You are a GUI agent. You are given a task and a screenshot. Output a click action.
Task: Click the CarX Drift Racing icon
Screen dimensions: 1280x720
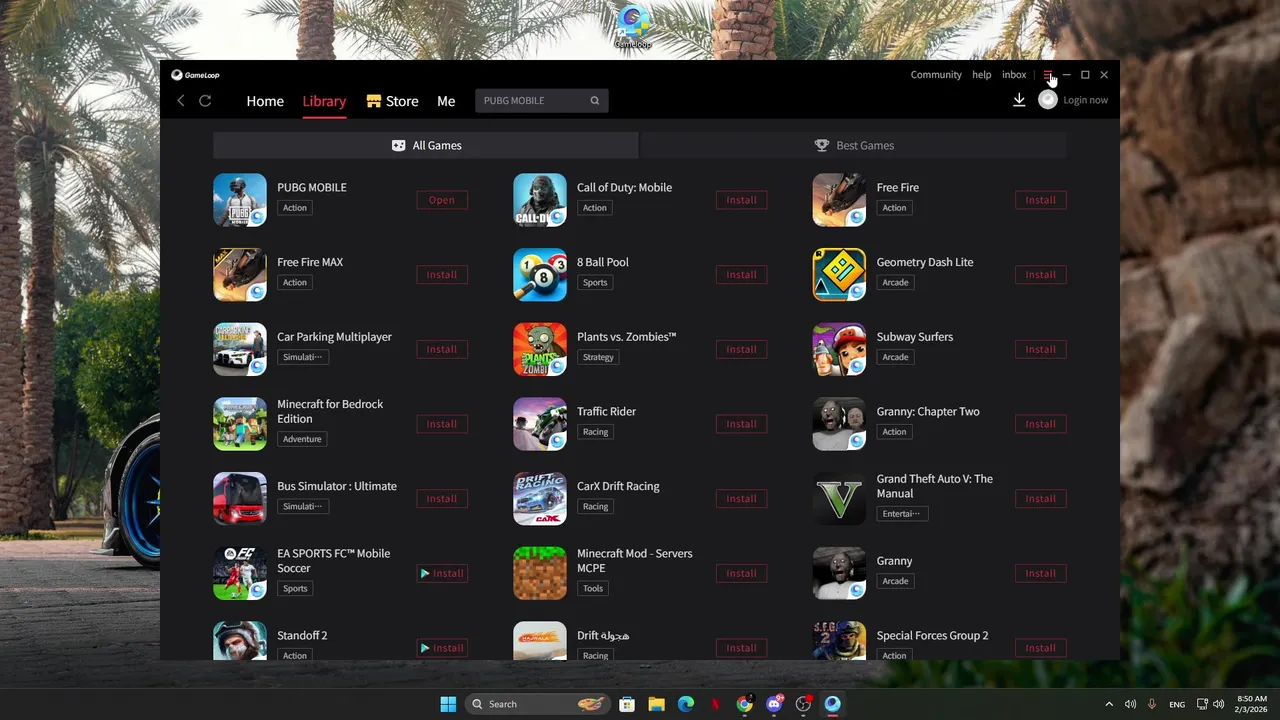point(540,498)
